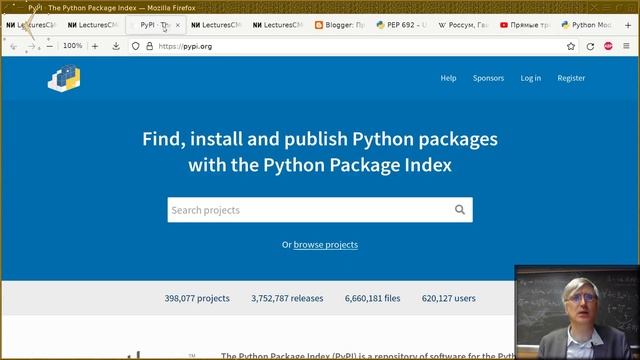The height and width of the screenshot is (360, 640).
Task: Click the downloads arrow icon
Action: click(x=116, y=46)
